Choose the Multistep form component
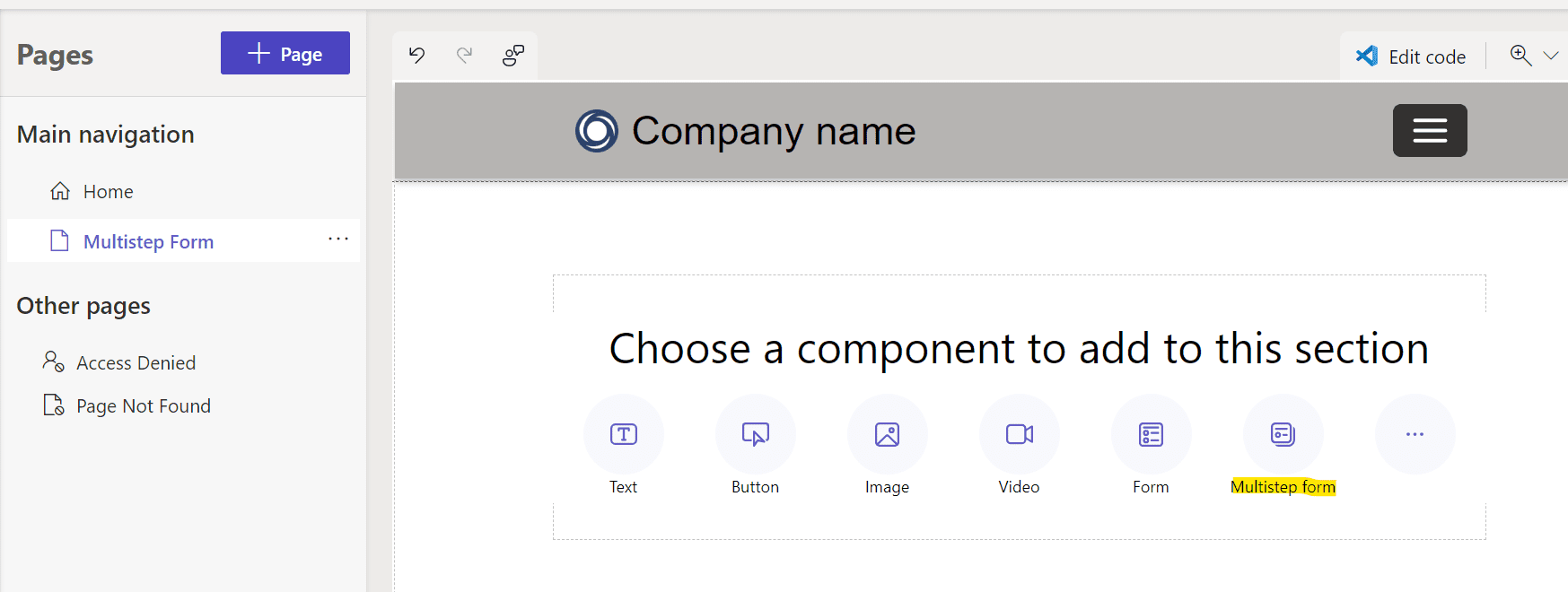Image resolution: width=1568 pixels, height=592 pixels. 1283,434
